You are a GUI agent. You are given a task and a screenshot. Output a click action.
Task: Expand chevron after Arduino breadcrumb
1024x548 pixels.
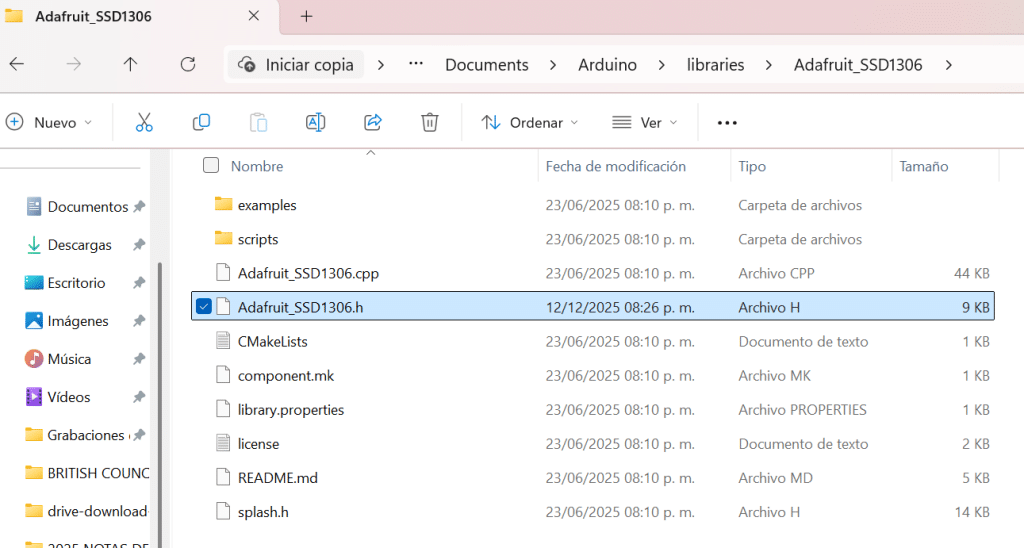(x=662, y=65)
